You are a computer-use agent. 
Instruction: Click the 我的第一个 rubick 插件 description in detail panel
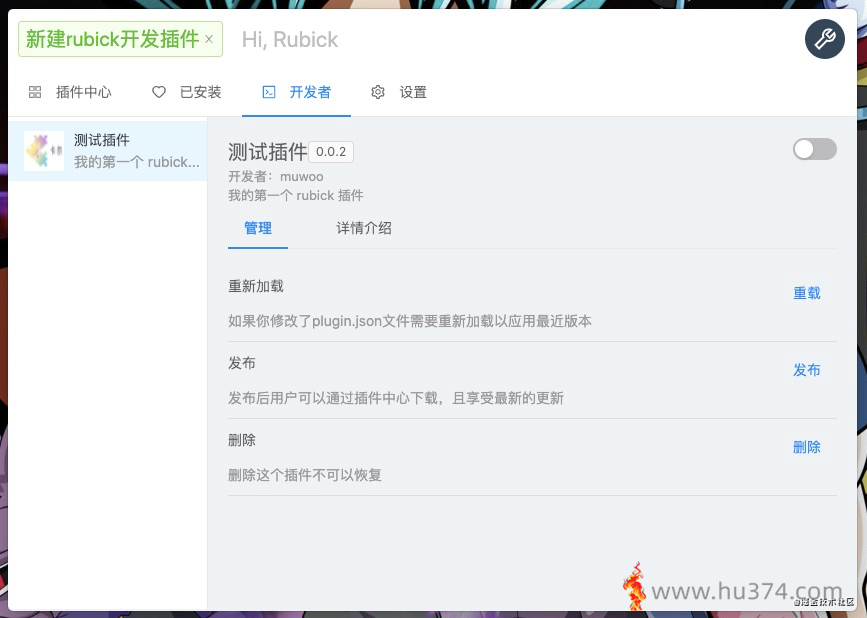(296, 196)
